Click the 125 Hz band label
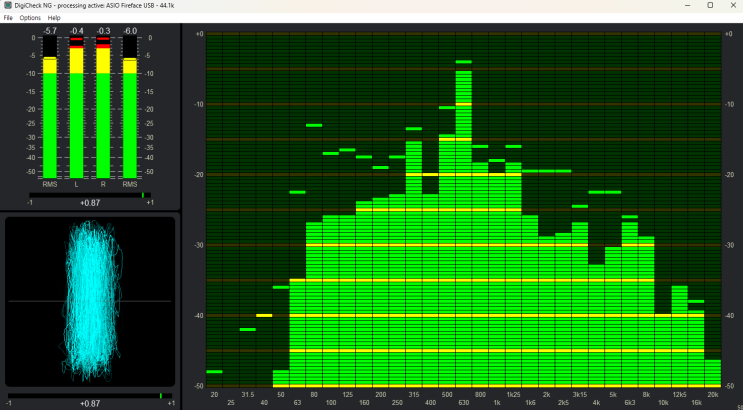The width and height of the screenshot is (743, 410). (347, 395)
